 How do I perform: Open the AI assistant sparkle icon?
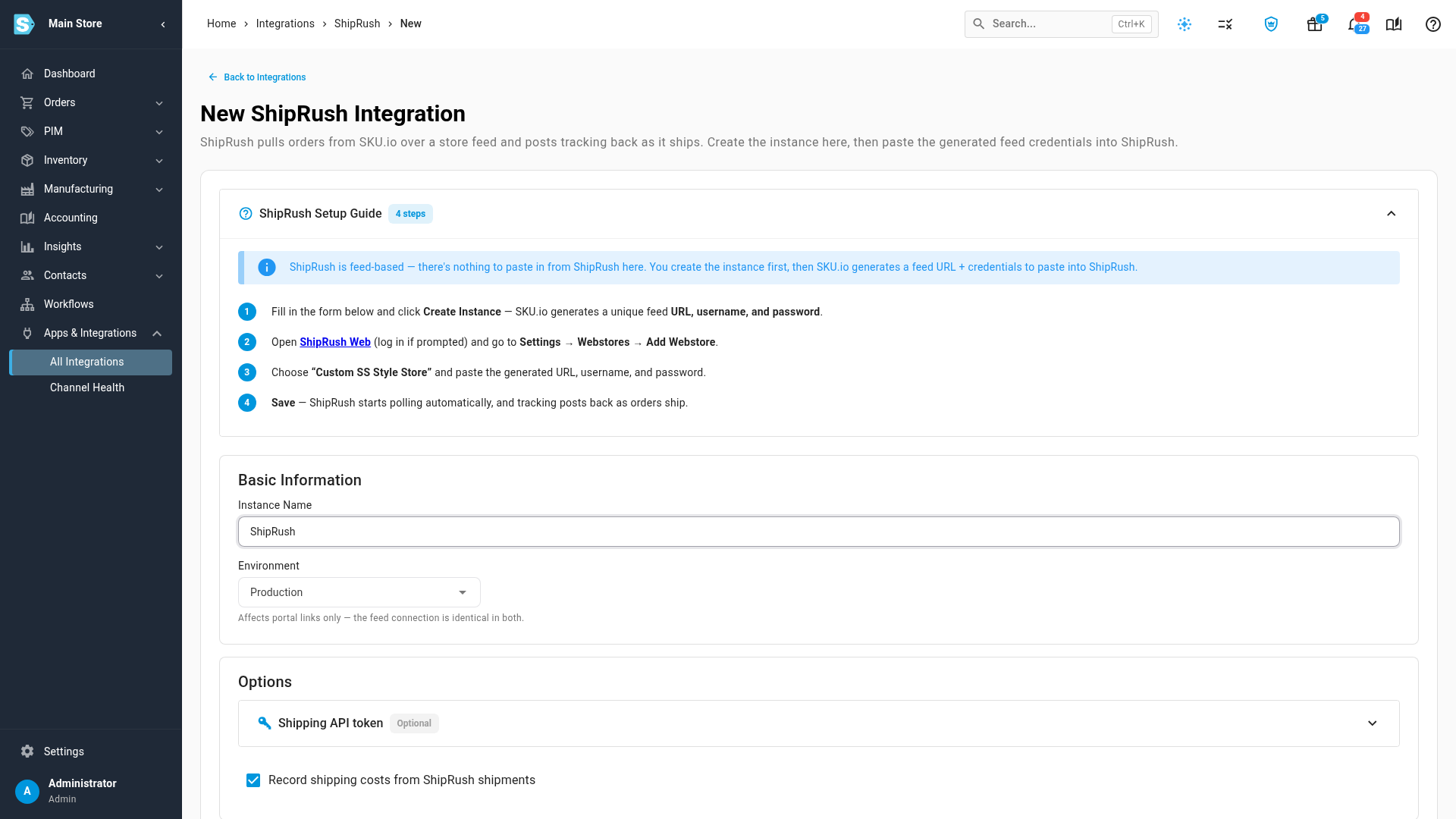click(1185, 24)
